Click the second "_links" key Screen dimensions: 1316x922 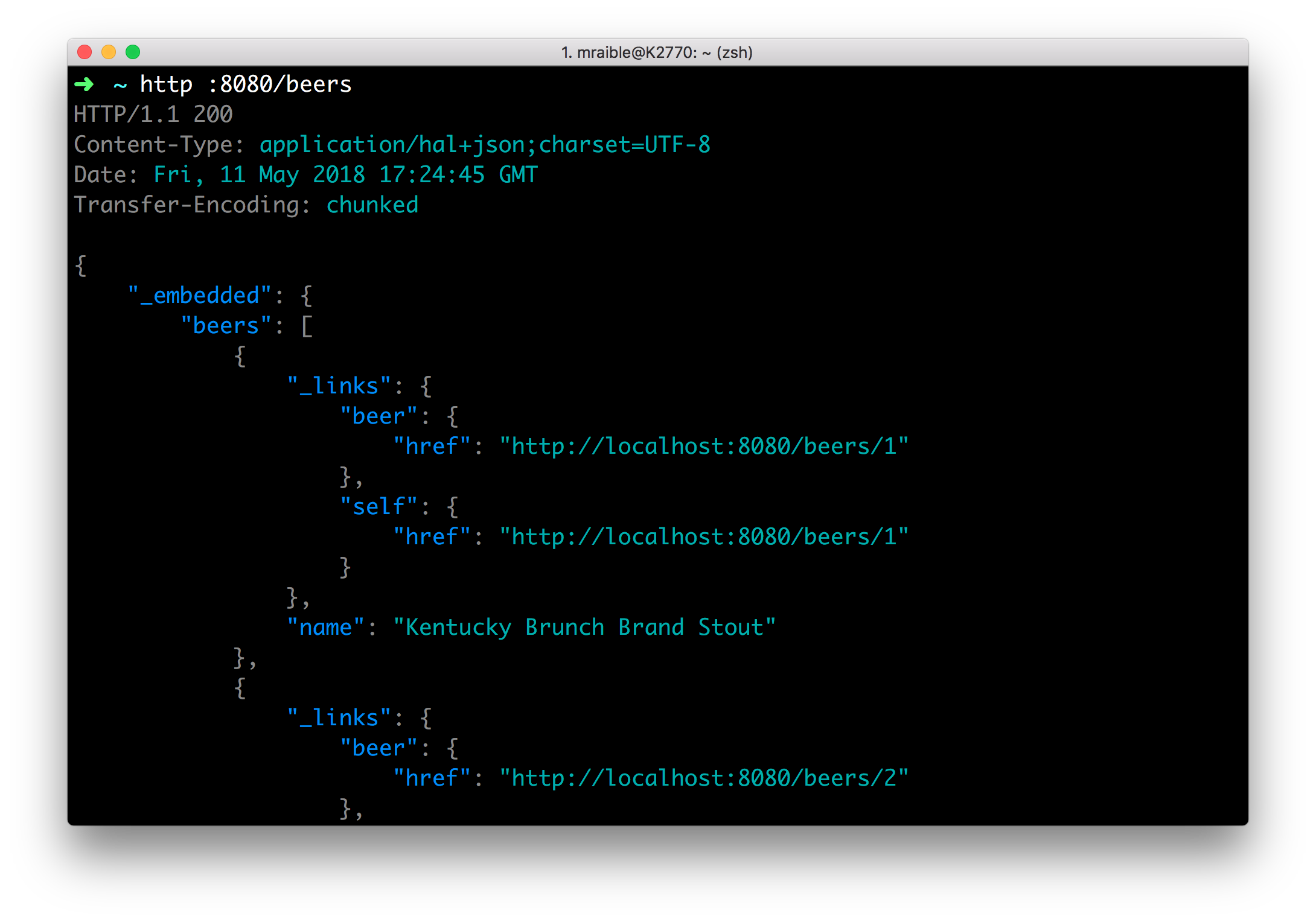339,718
